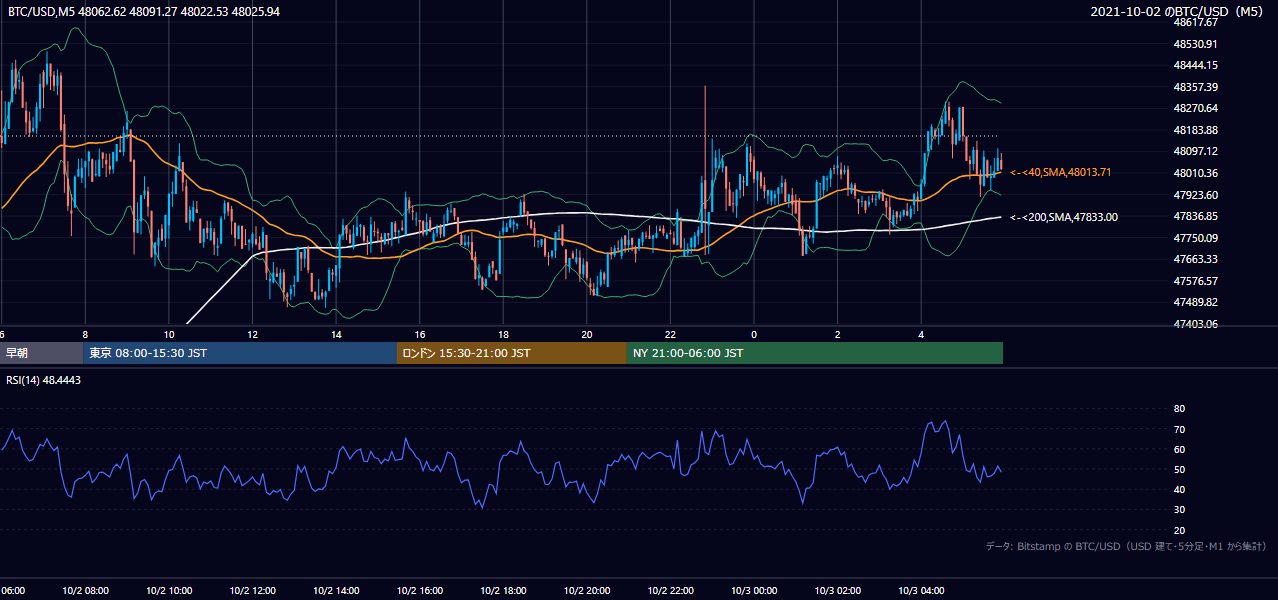
Task: Click the 10/3 00:00 time axis label
Action: [754, 590]
